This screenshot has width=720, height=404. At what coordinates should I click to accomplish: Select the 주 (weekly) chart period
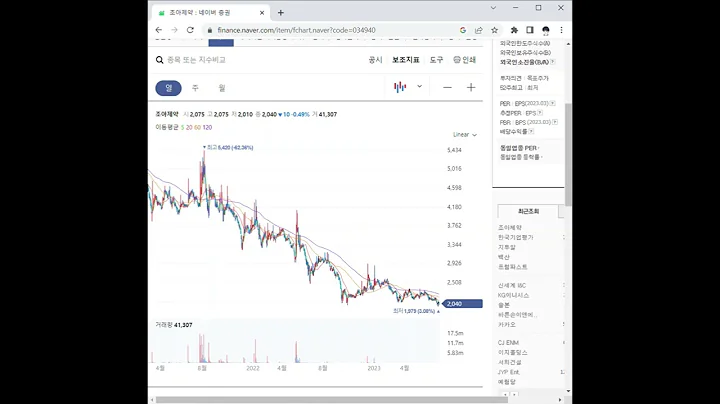pos(195,88)
